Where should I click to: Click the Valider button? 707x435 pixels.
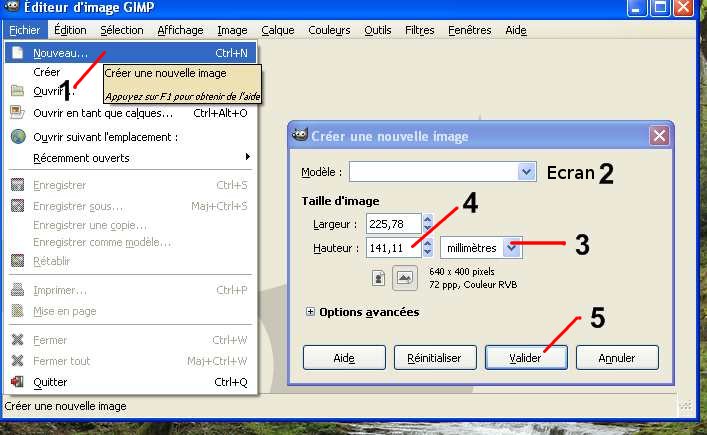click(x=526, y=358)
